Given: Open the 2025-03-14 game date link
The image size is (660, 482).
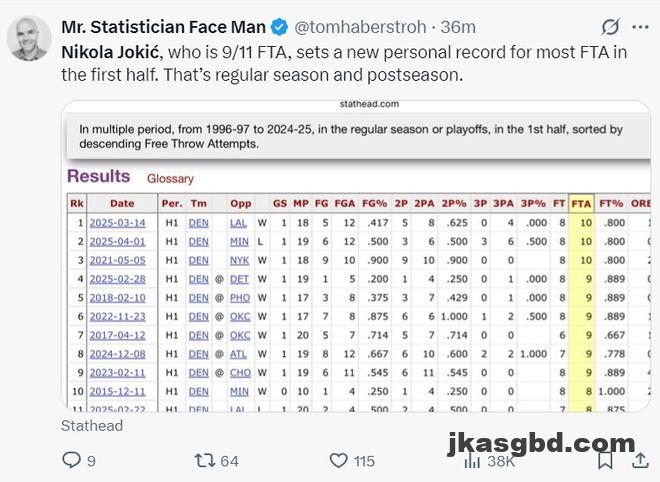Looking at the screenshot, I should click(117, 223).
